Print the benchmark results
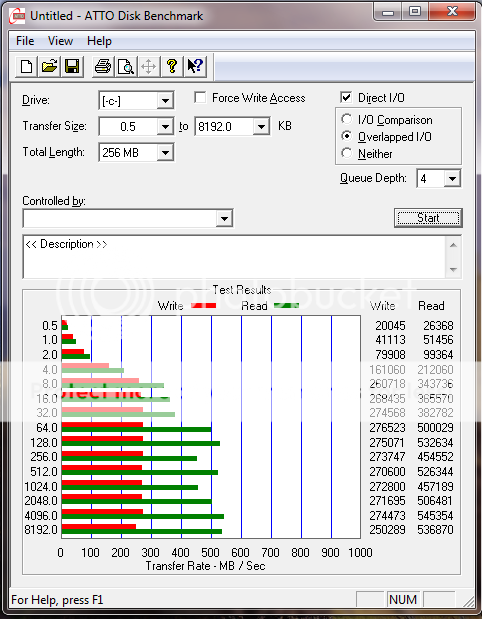482x619 pixels. point(103,66)
